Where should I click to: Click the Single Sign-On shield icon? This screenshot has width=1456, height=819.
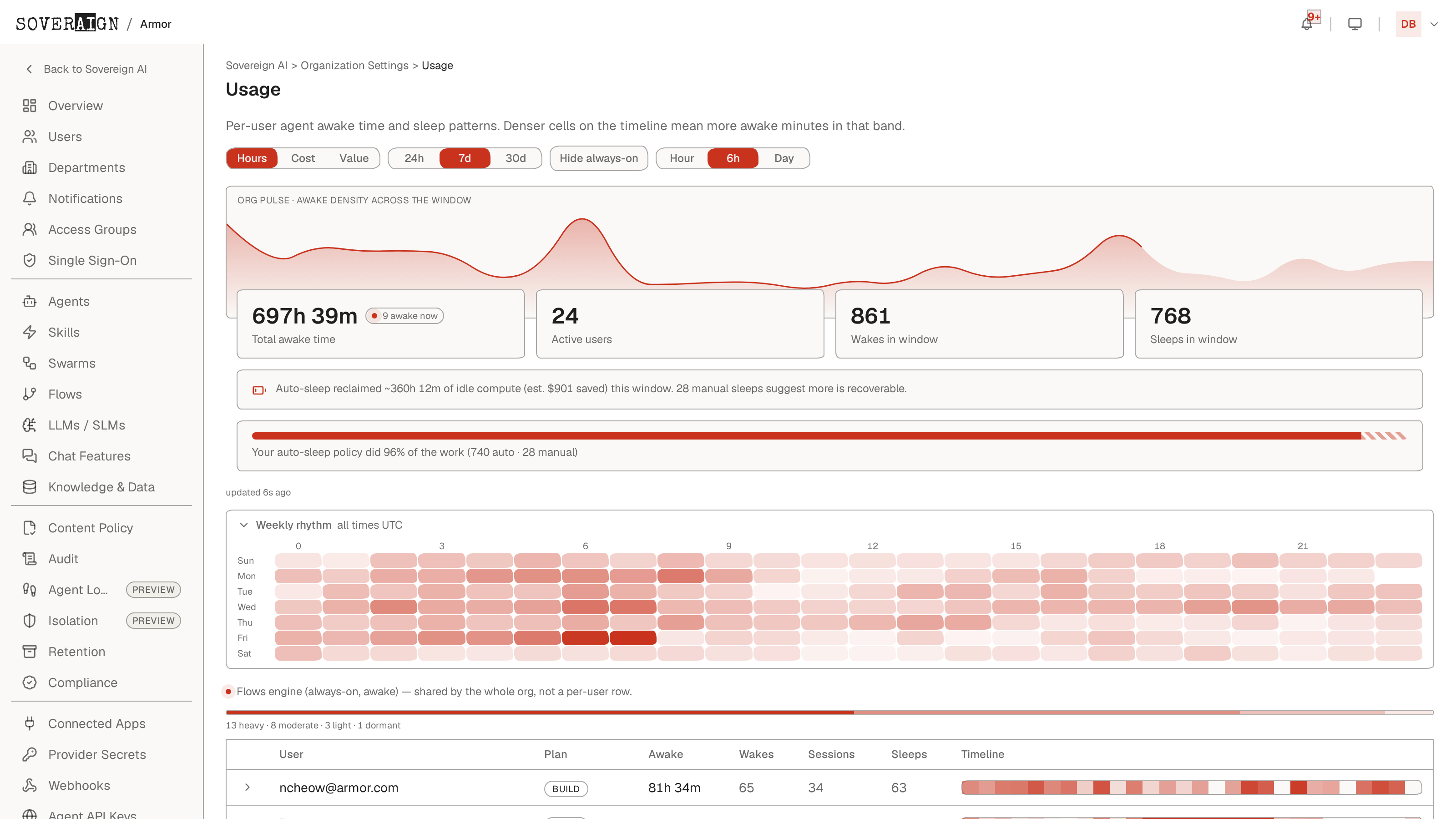tap(30, 261)
